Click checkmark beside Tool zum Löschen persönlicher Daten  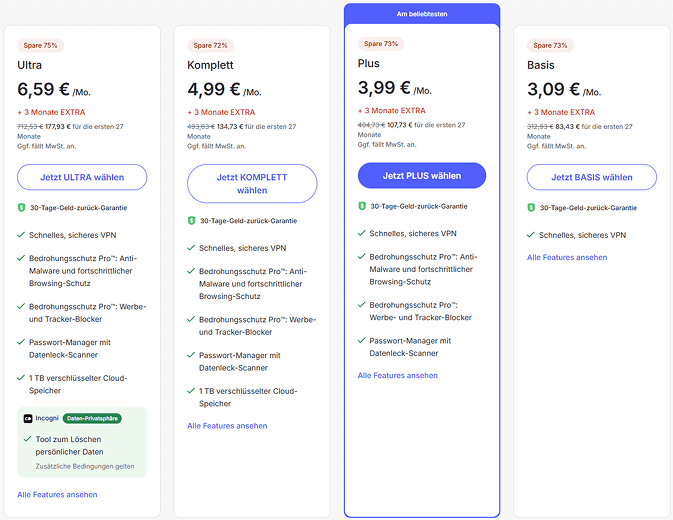(x=27, y=439)
